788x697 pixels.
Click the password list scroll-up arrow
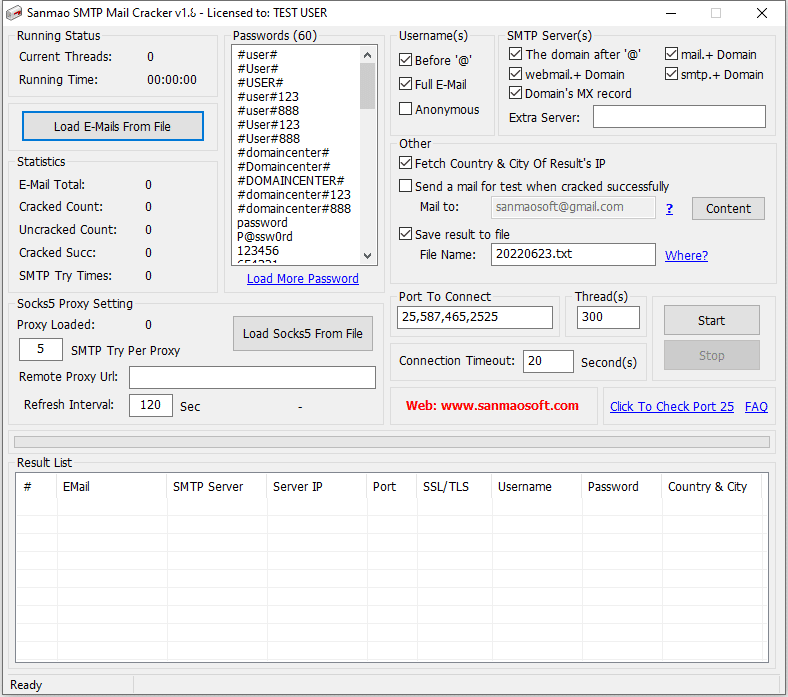367,56
